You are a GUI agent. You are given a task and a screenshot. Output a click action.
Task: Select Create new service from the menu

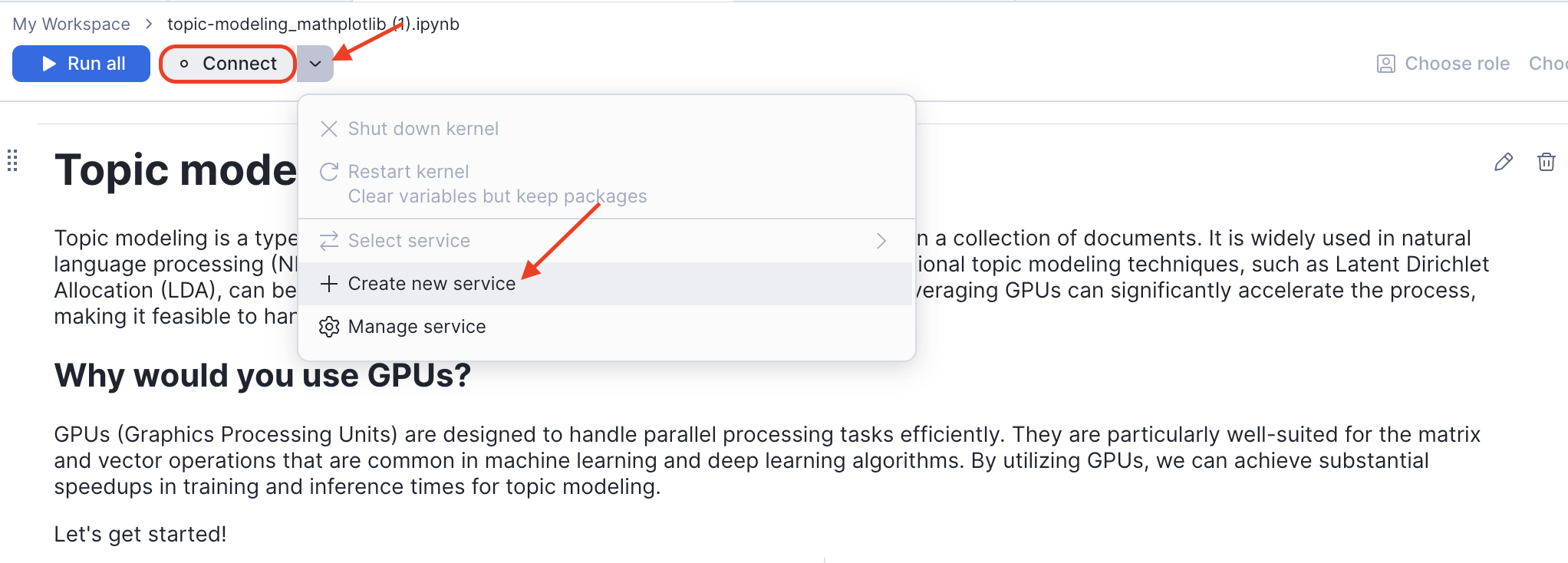click(431, 283)
